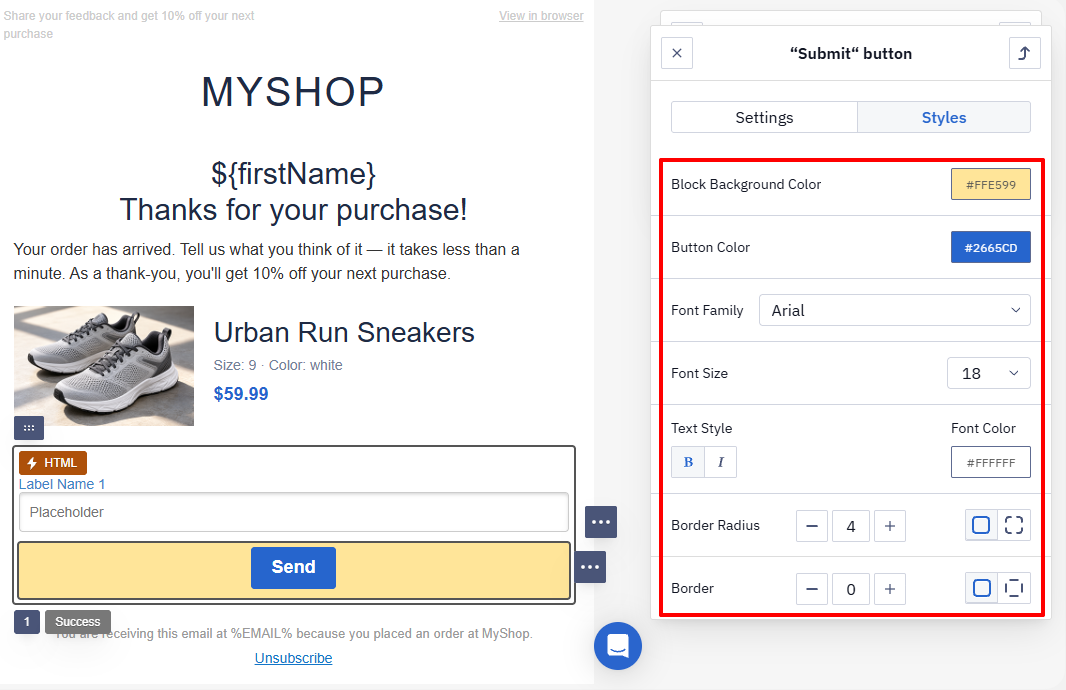Click the blue Send button

[x=293, y=568]
